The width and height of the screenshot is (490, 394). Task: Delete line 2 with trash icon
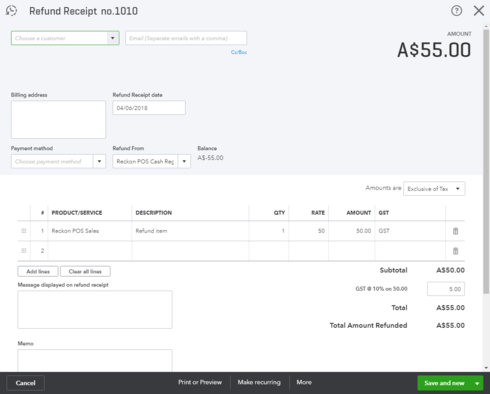[x=455, y=251]
